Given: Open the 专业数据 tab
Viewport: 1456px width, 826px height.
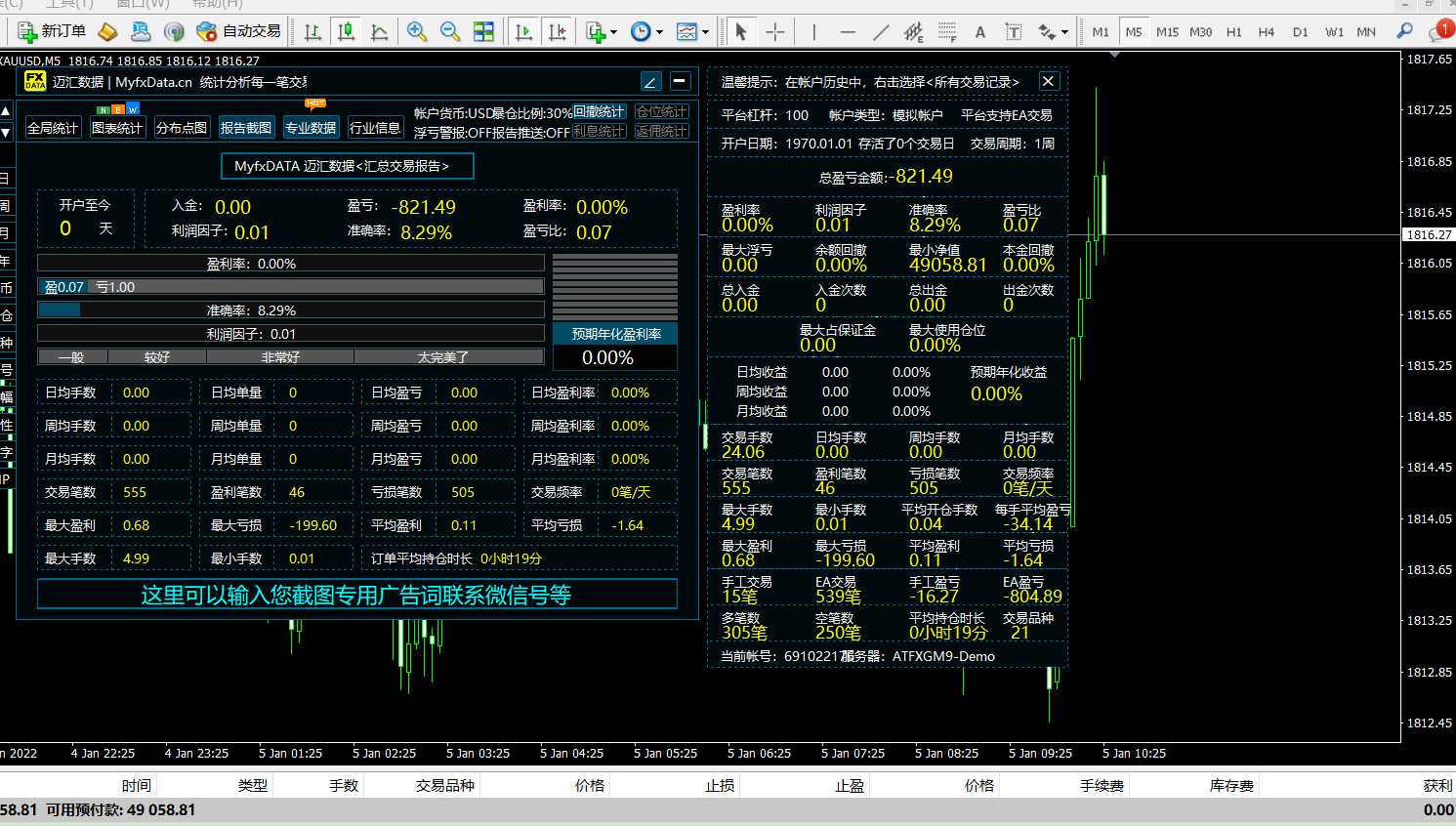Looking at the screenshot, I should tap(311, 127).
